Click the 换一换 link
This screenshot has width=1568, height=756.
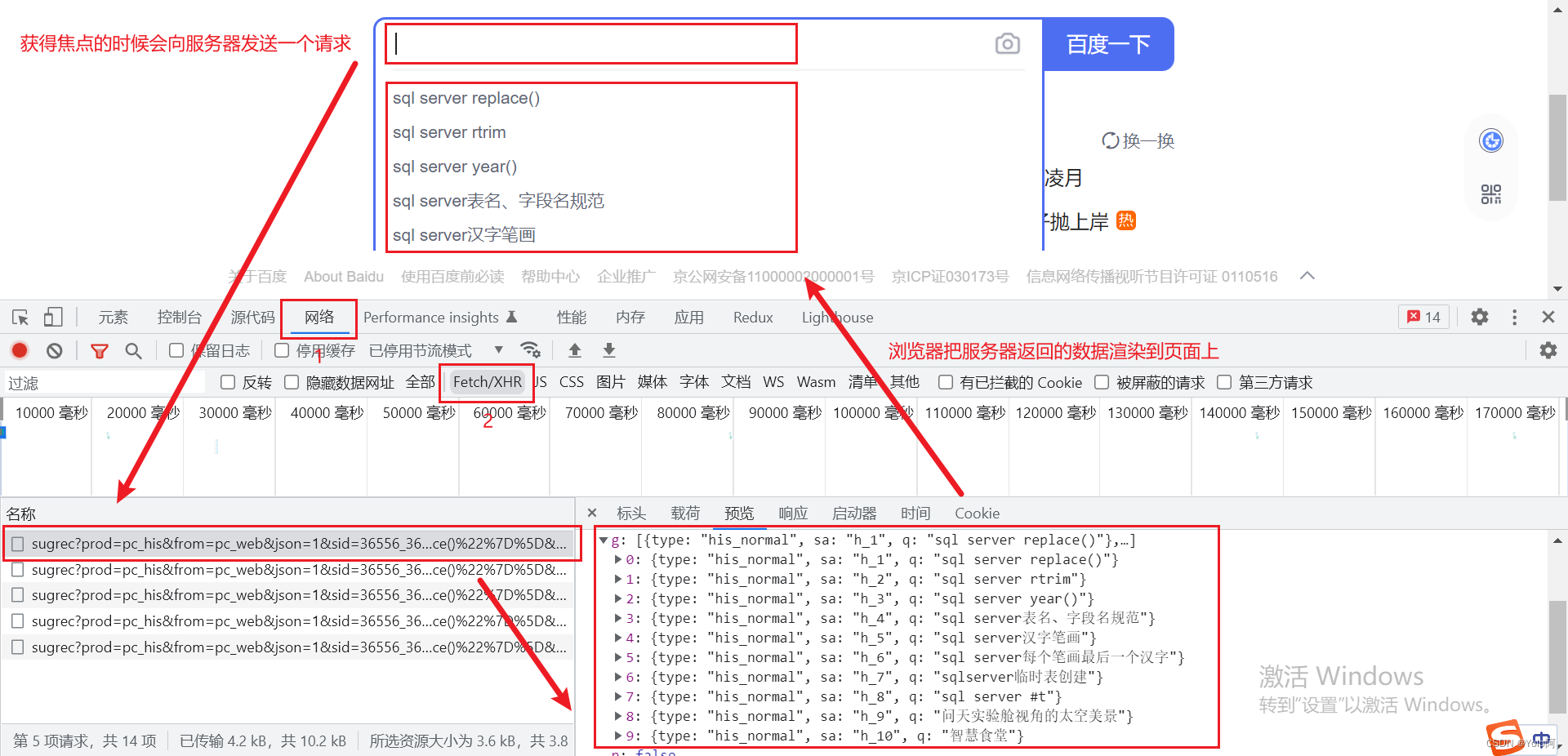click(1148, 140)
